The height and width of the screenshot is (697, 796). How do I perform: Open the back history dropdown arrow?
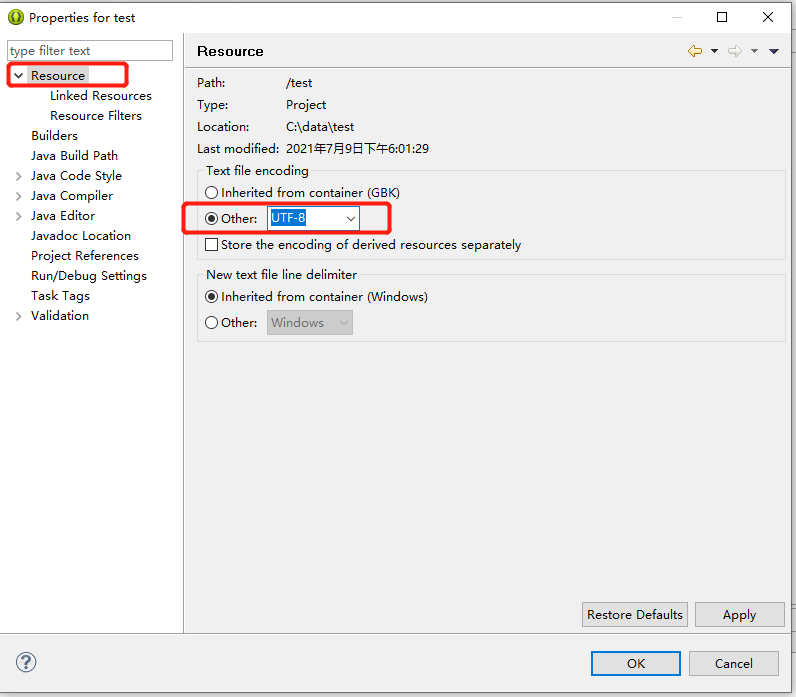[714, 51]
